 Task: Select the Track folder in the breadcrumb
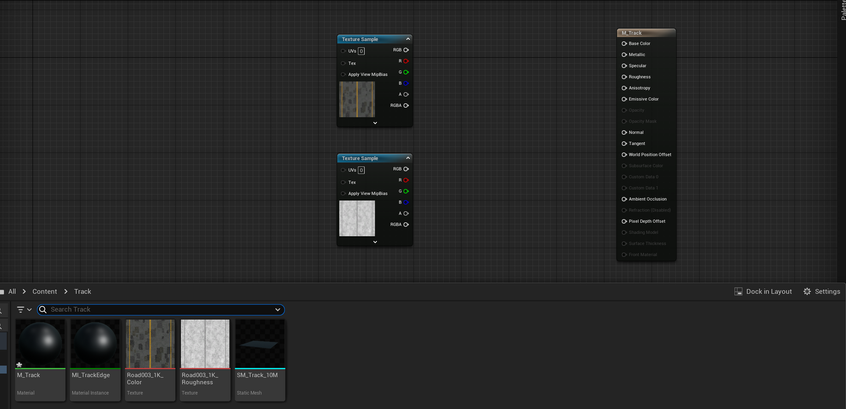point(82,292)
